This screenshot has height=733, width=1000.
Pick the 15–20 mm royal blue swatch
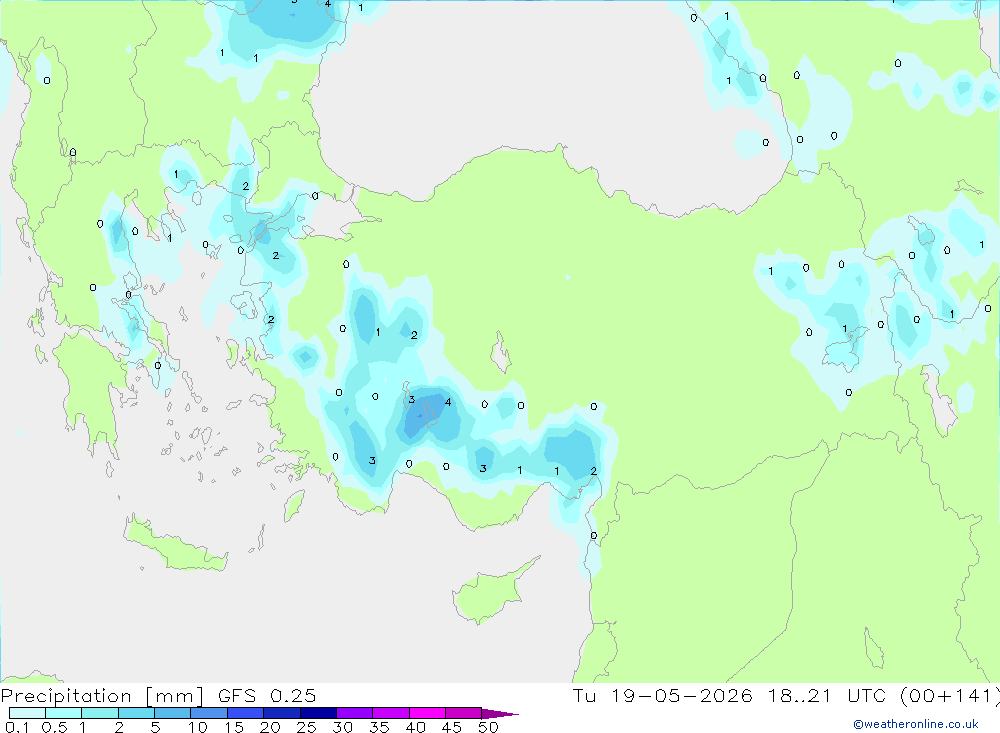246,713
